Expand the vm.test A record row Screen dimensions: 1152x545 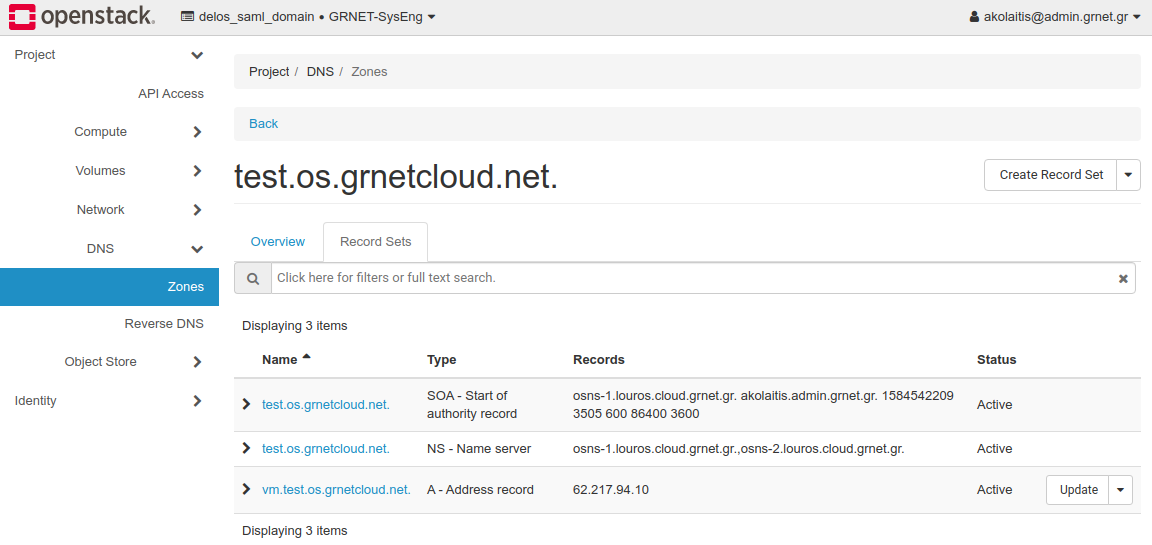[247, 489]
